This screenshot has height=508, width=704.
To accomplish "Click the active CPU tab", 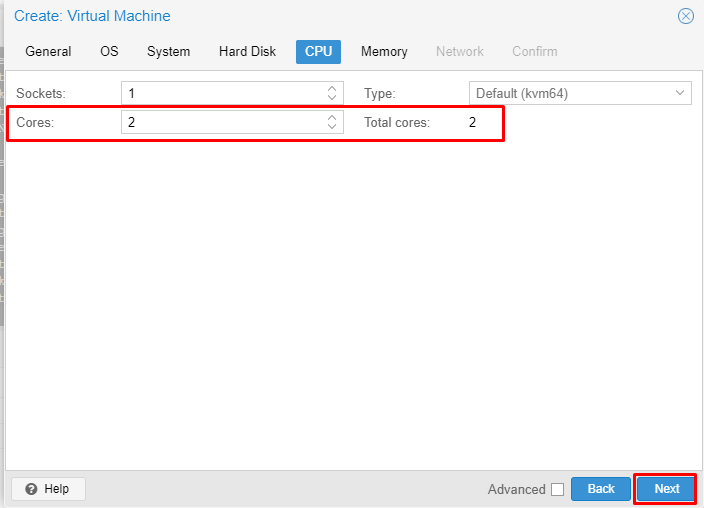I will (318, 51).
